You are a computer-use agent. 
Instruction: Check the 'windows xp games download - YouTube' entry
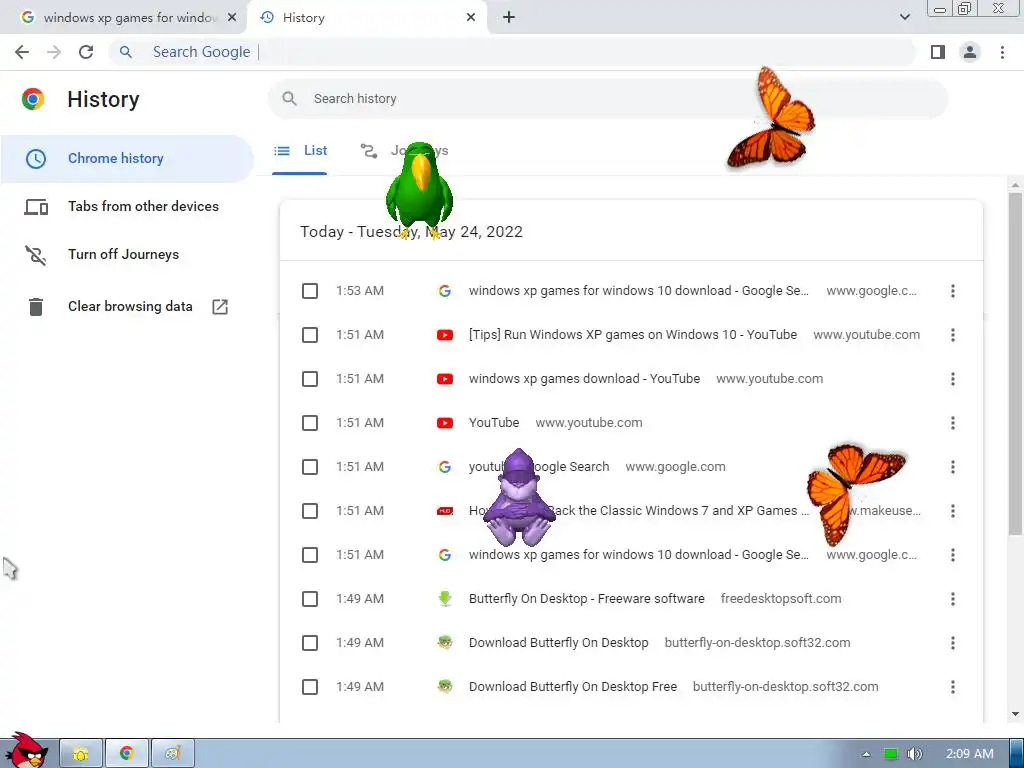[x=310, y=379]
